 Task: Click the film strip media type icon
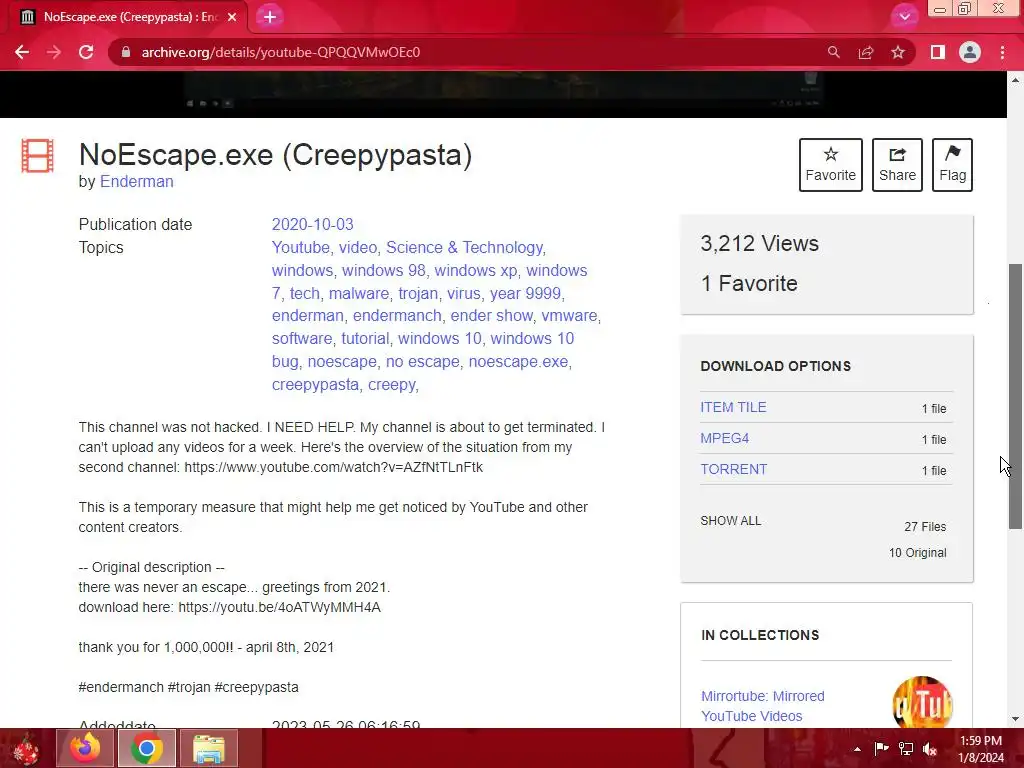click(x=37, y=156)
